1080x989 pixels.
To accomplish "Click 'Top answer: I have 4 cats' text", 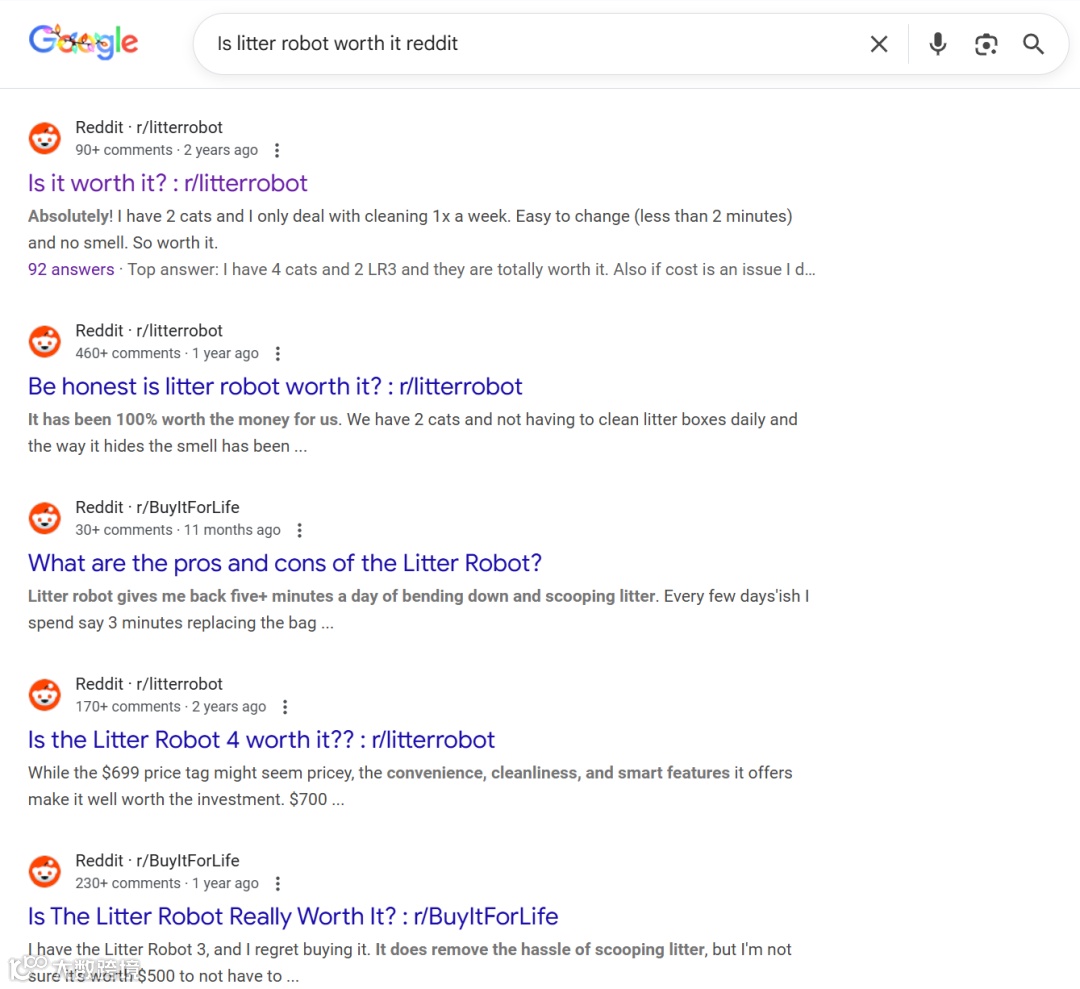I will pos(471,269).
